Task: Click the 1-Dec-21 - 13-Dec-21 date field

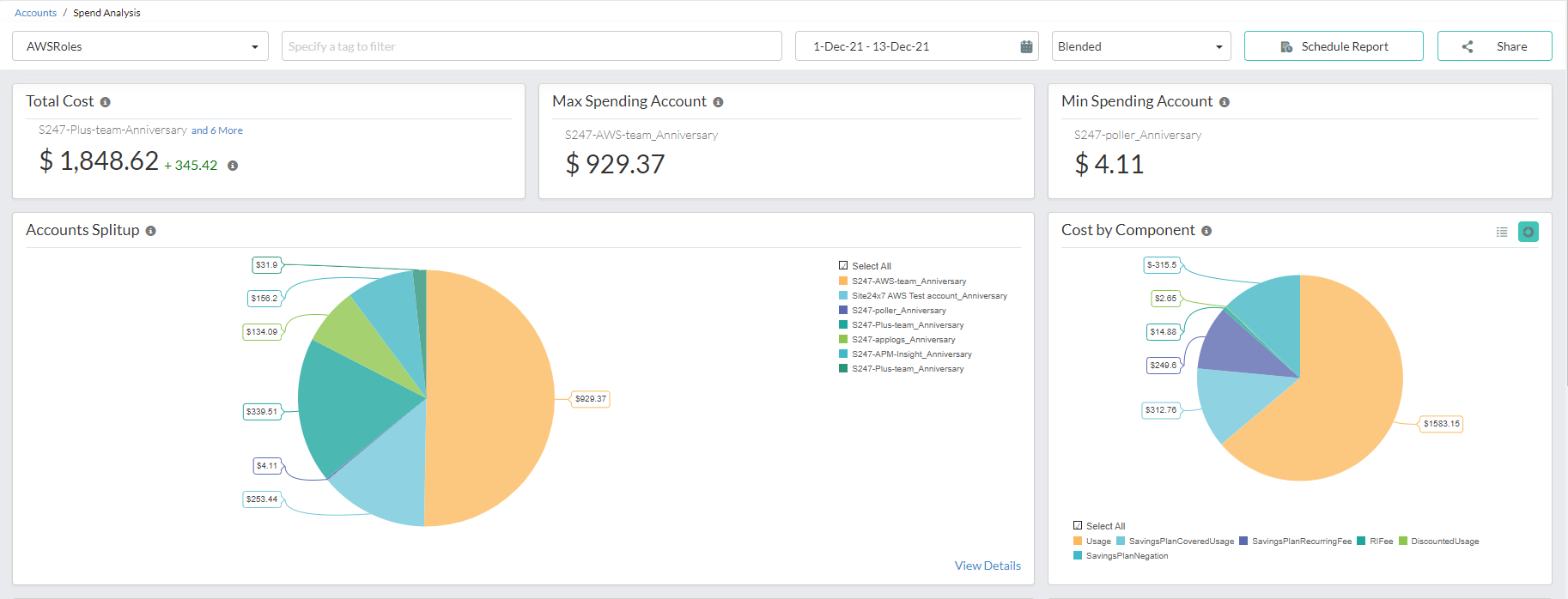Action: pyautogui.click(x=916, y=46)
